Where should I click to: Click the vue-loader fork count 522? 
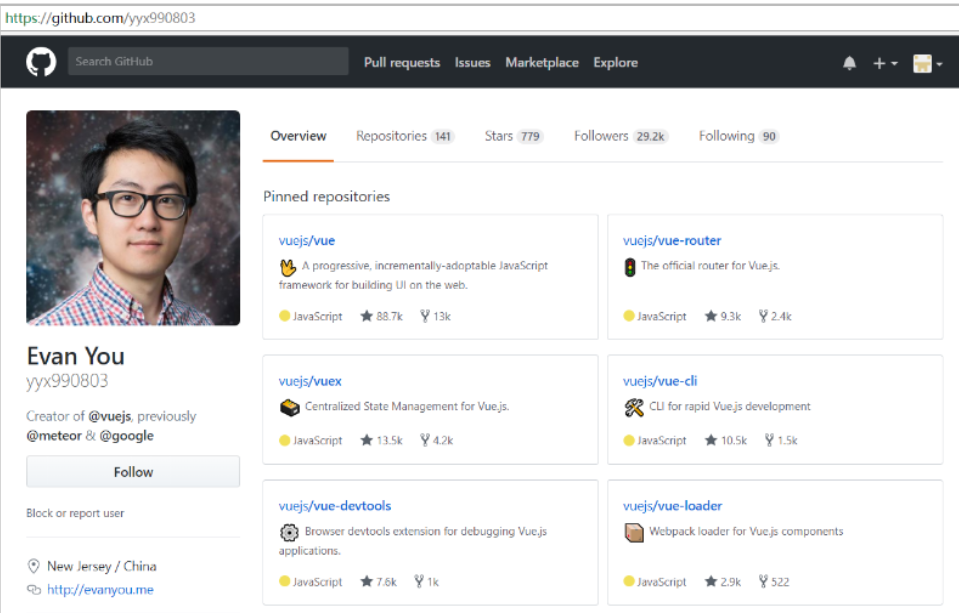(774, 582)
